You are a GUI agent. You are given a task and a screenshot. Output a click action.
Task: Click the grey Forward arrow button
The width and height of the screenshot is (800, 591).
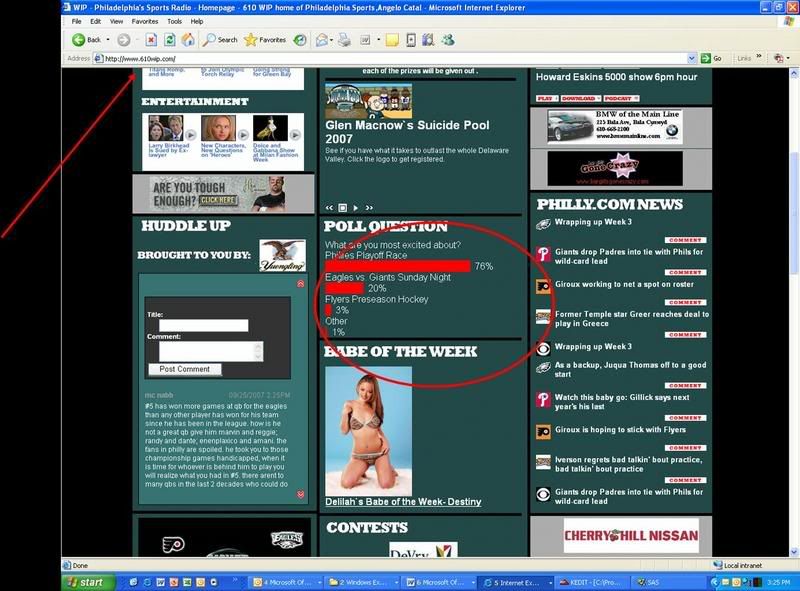click(123, 40)
